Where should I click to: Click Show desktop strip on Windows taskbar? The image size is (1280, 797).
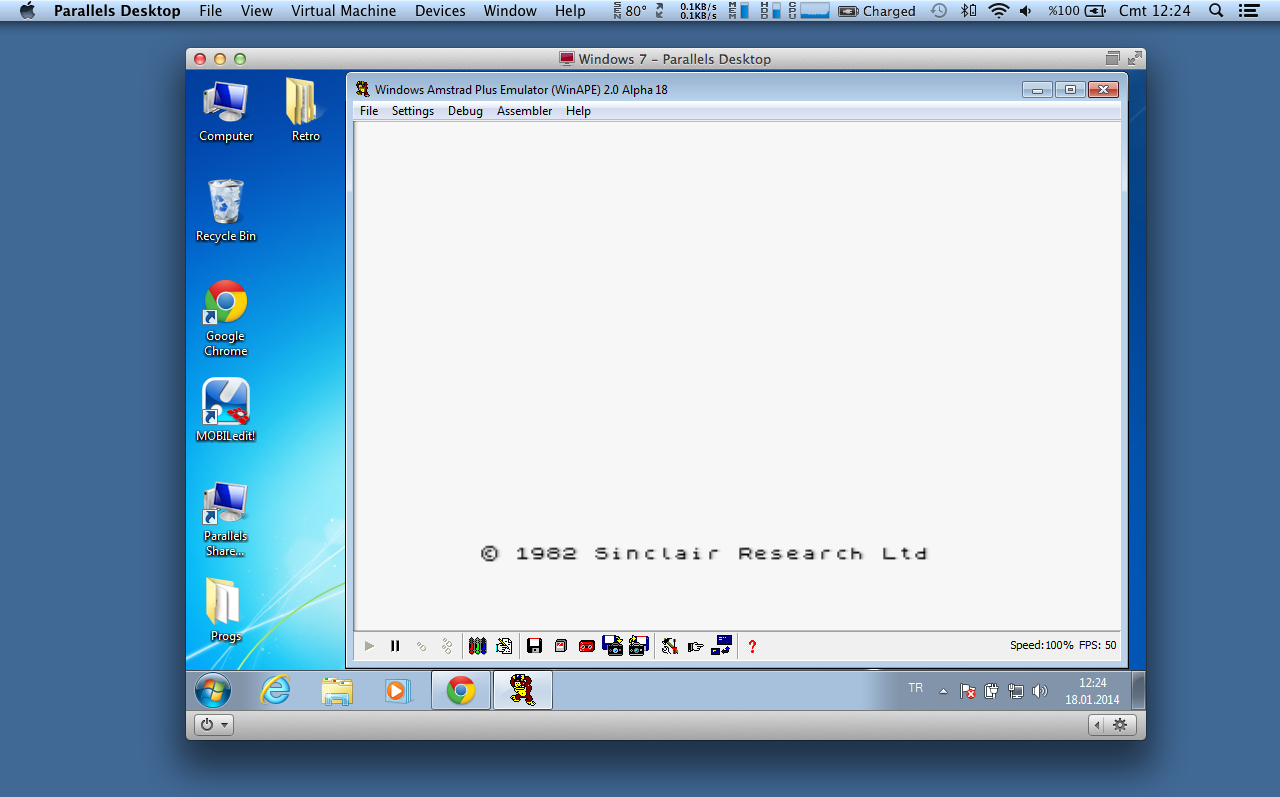click(1139, 690)
